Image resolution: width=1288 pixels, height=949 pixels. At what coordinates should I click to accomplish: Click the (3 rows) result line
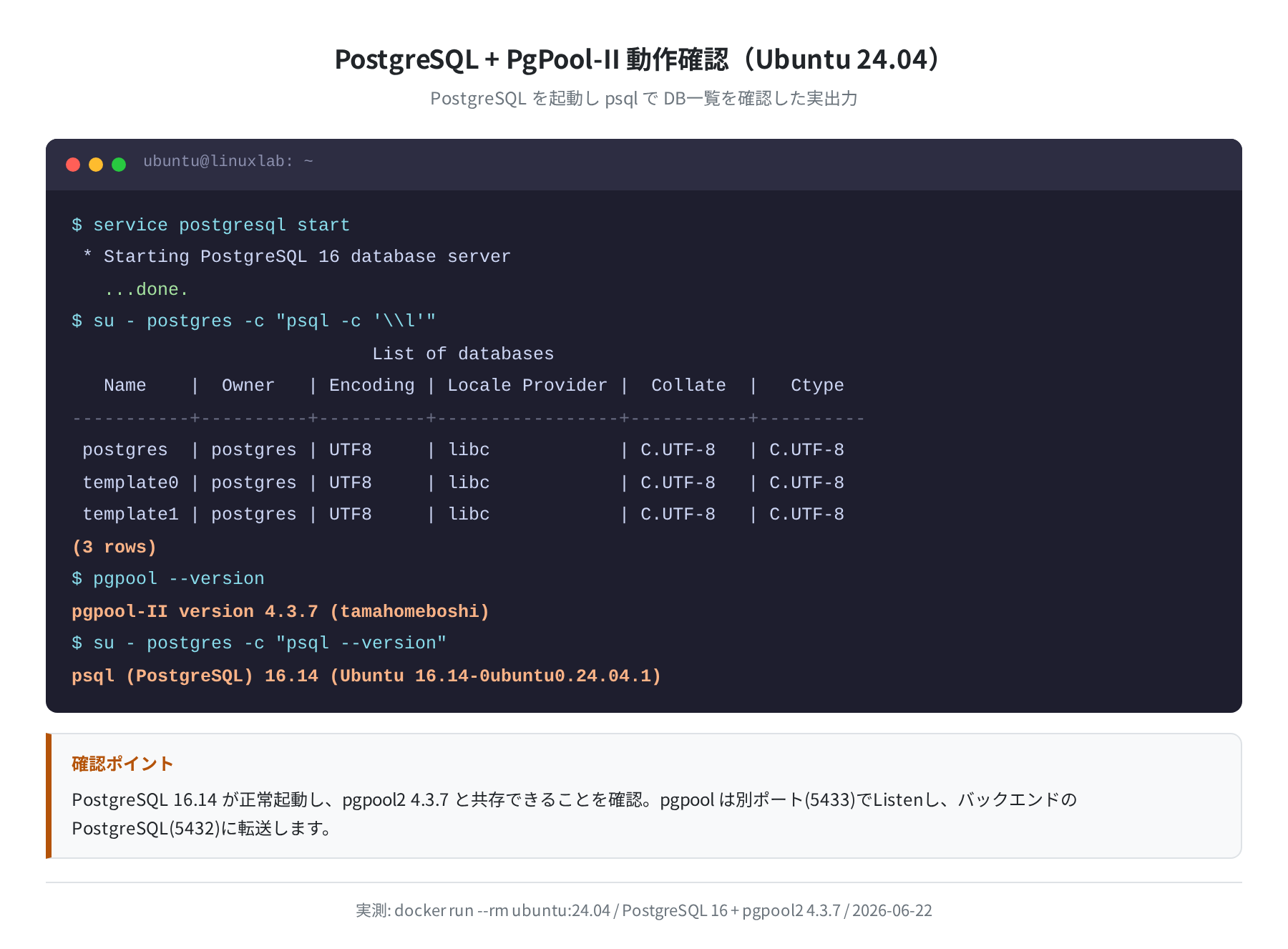[114, 547]
